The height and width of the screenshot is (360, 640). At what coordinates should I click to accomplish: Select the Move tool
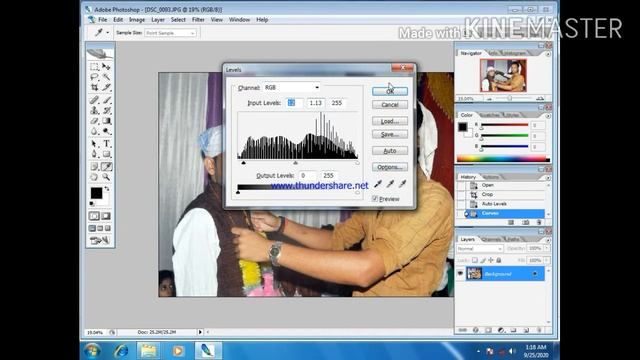[106, 67]
